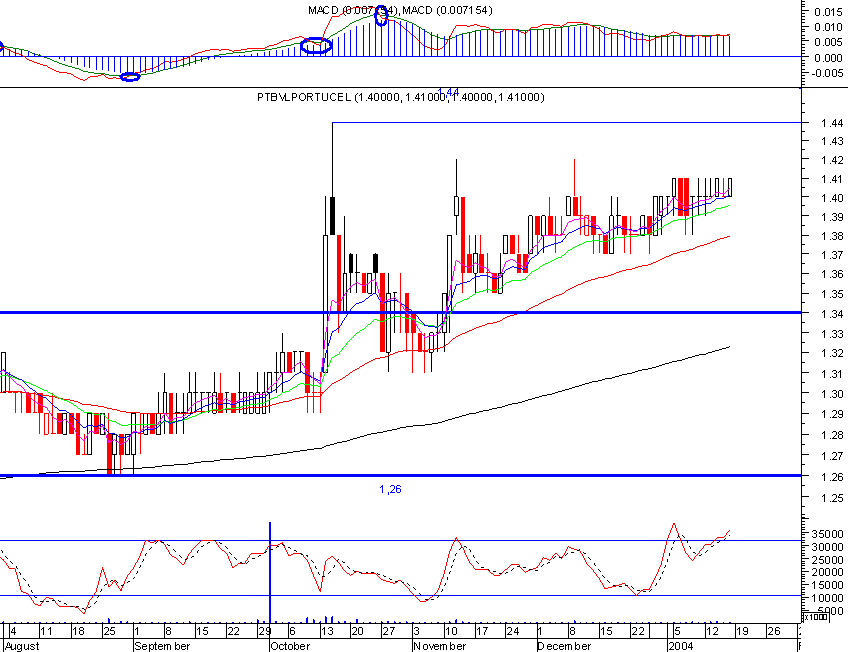
Task: Click date 17 on the time axis
Action: click(482, 631)
